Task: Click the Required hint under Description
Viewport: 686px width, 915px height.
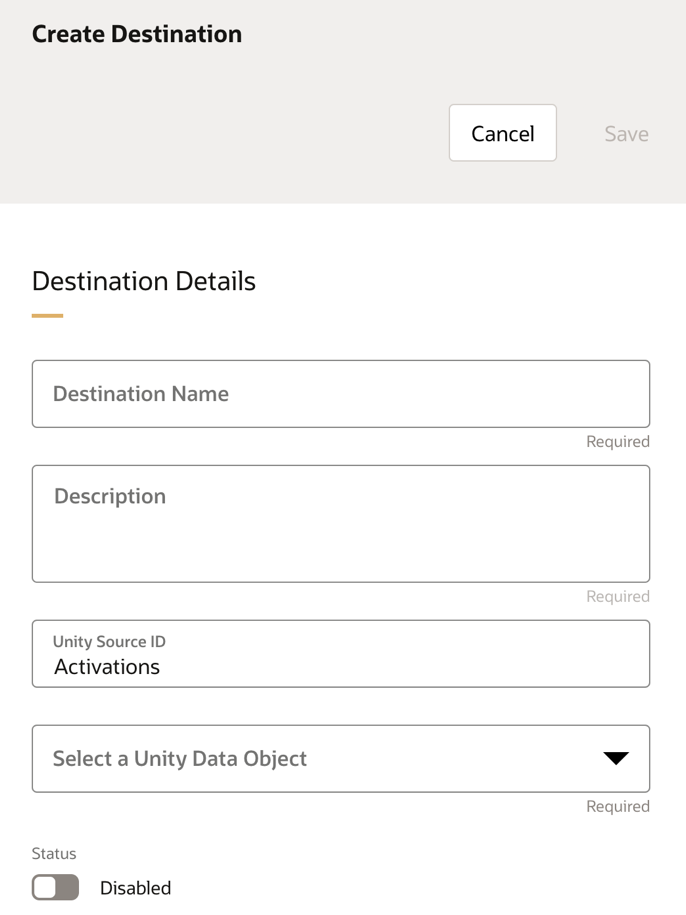Action: (617, 597)
